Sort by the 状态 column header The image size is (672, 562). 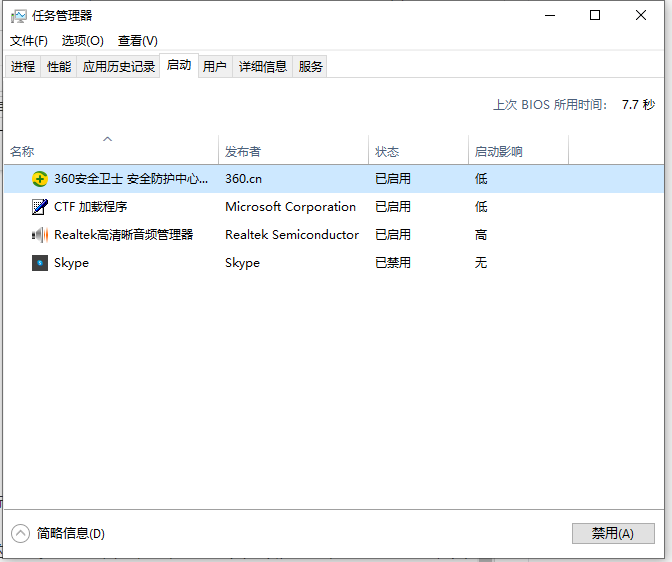click(418, 150)
